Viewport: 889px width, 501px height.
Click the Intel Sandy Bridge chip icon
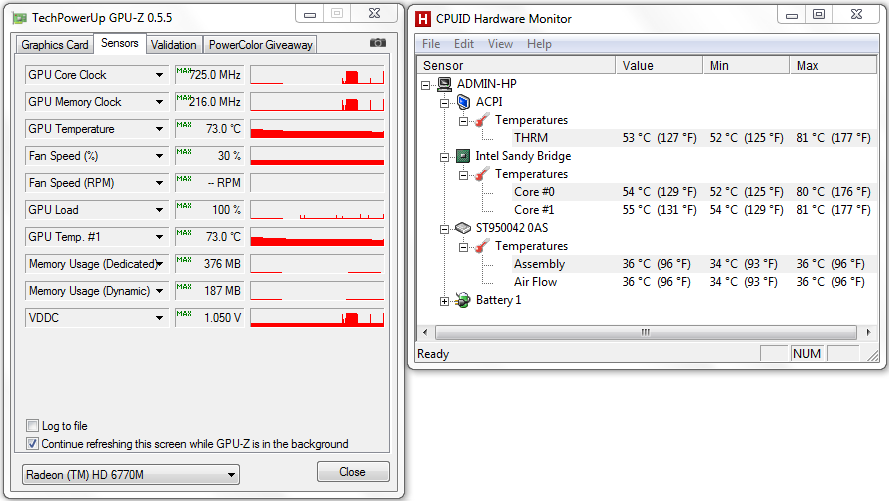point(463,156)
